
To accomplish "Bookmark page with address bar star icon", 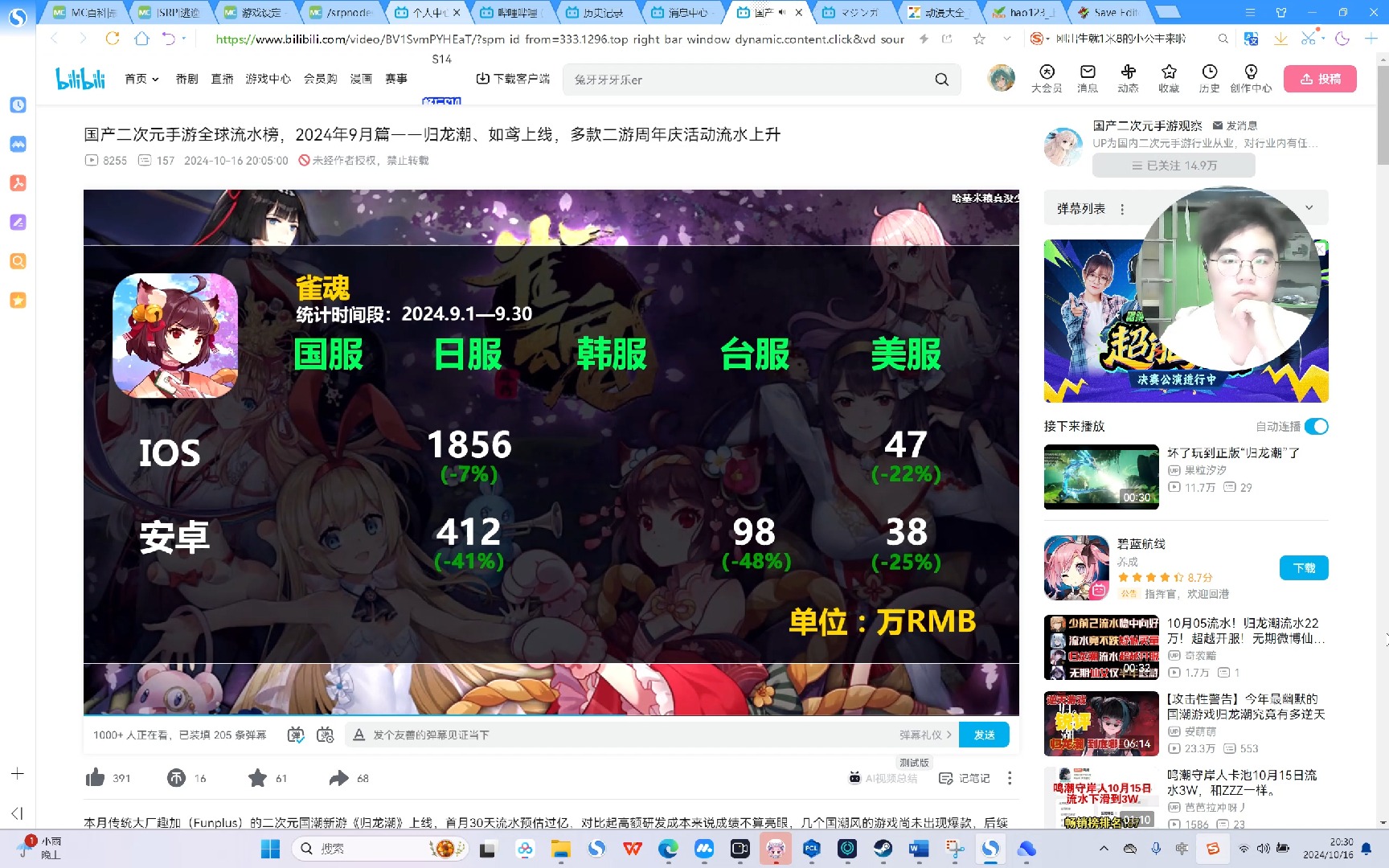I will [979, 39].
